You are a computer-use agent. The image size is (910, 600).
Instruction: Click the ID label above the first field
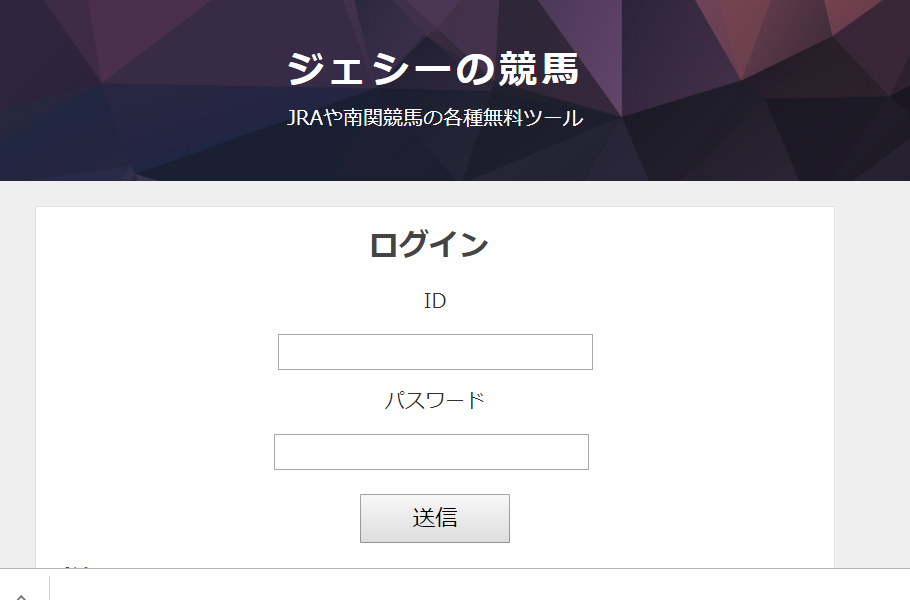click(435, 301)
